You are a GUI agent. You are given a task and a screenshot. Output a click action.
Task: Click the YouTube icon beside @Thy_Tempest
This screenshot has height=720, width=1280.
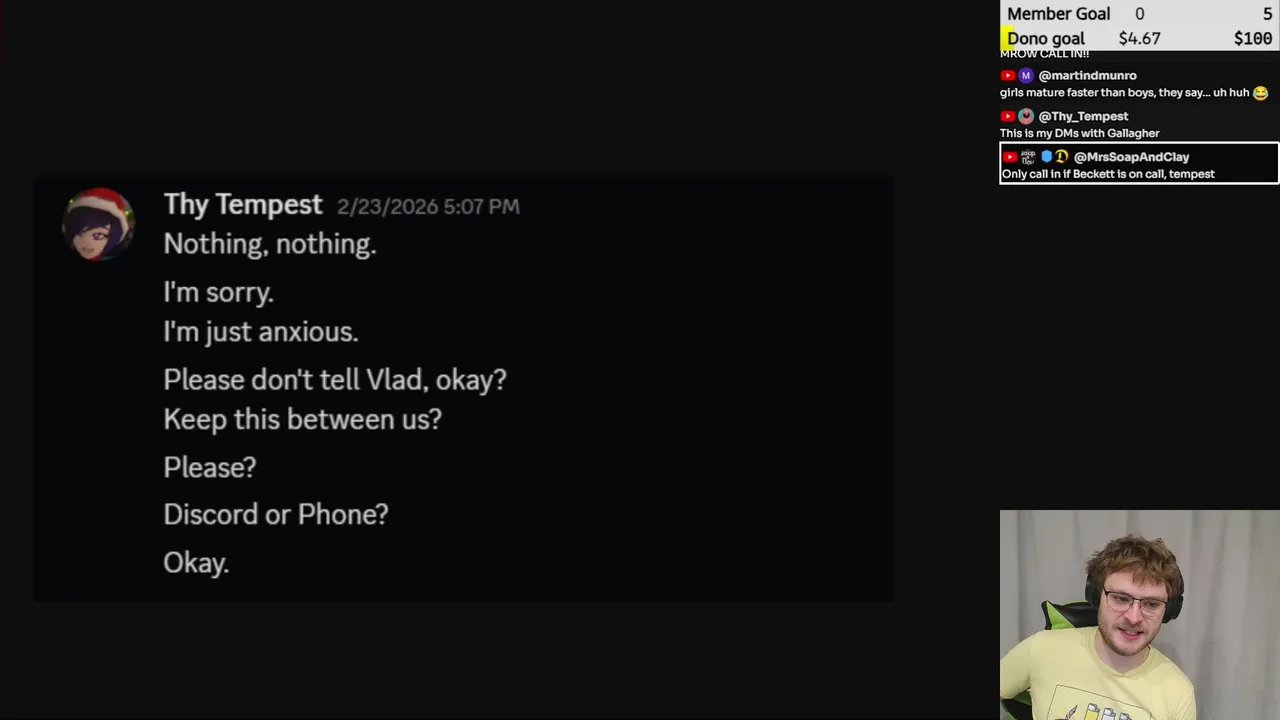coord(1008,117)
